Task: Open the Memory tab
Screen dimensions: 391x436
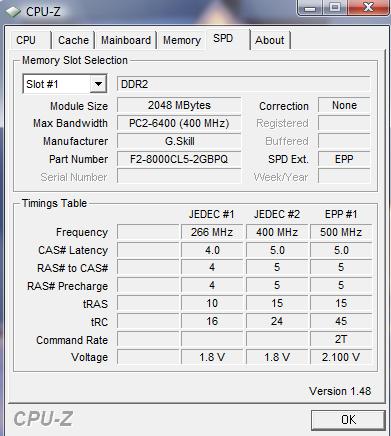Action: (x=182, y=40)
